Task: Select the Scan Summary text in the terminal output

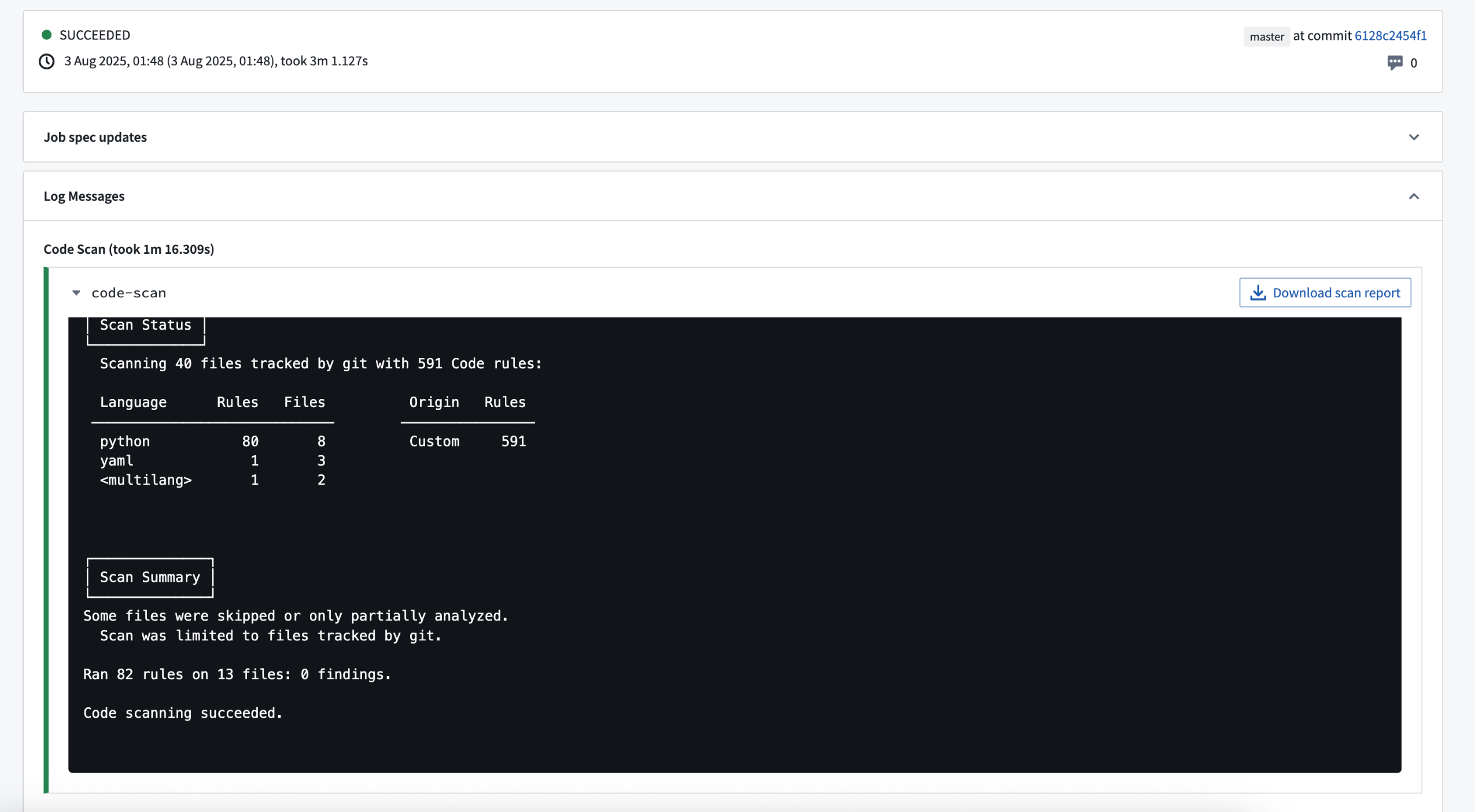Action: (x=149, y=577)
